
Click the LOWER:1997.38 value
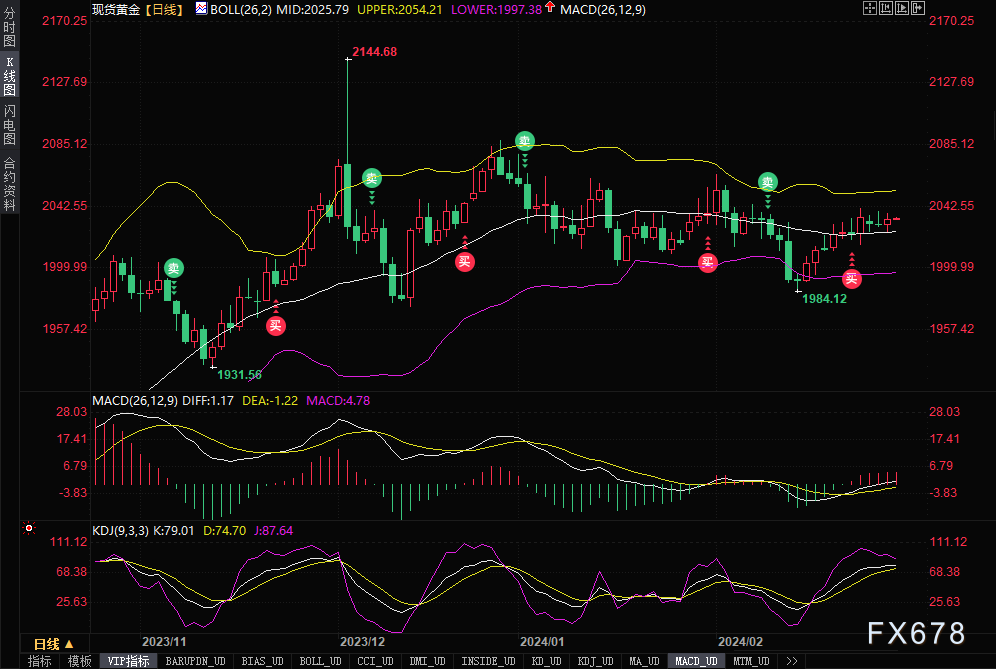[x=497, y=9]
